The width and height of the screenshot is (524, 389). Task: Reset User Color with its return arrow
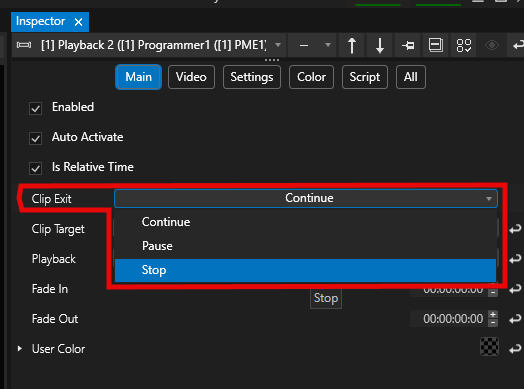click(515, 349)
